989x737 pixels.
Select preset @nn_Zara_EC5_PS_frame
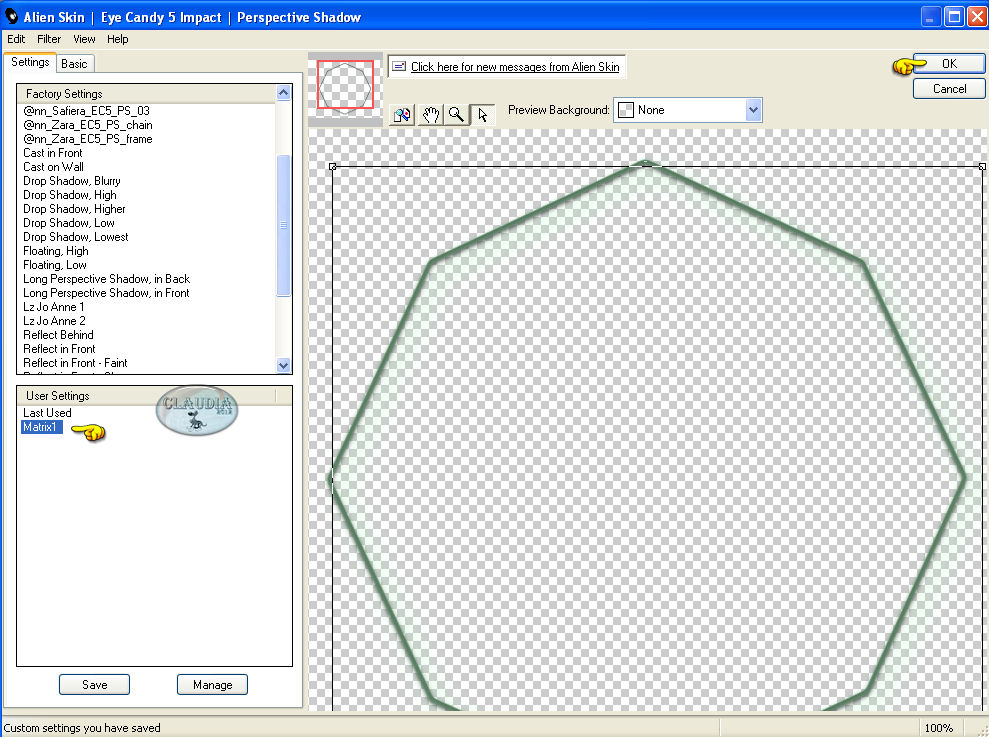88,139
